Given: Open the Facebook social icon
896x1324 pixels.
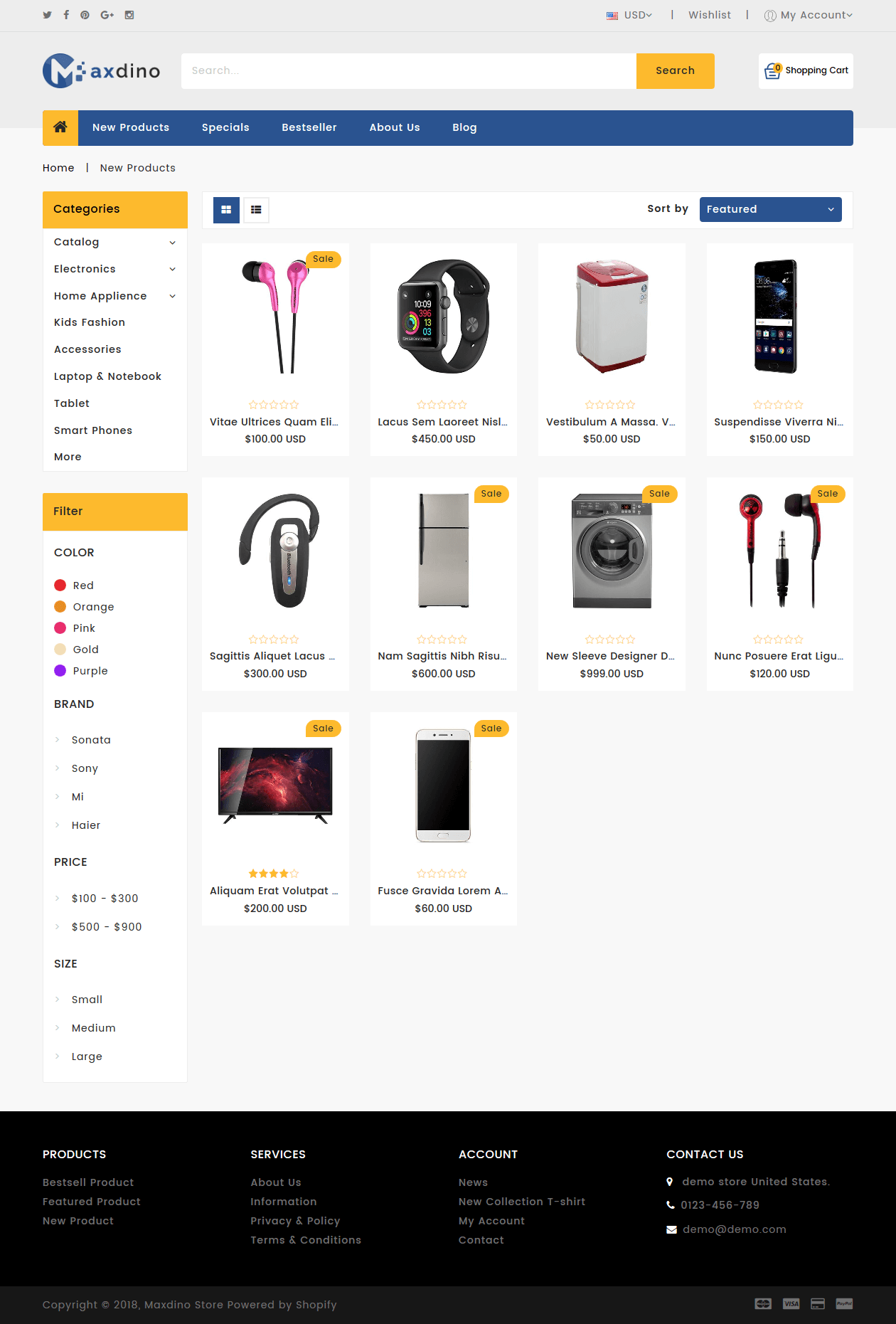Looking at the screenshot, I should (66, 15).
